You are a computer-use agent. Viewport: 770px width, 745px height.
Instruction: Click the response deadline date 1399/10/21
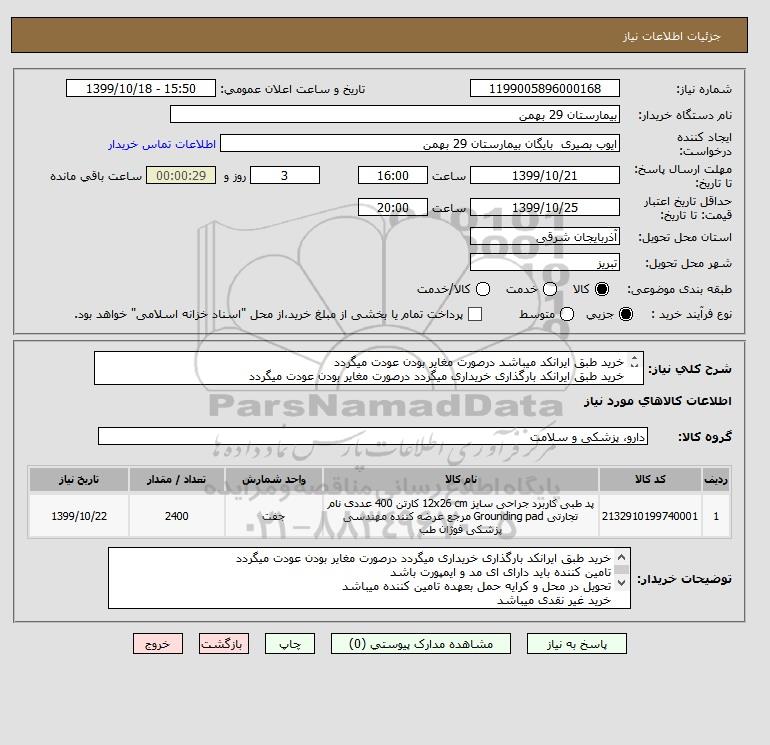545,175
